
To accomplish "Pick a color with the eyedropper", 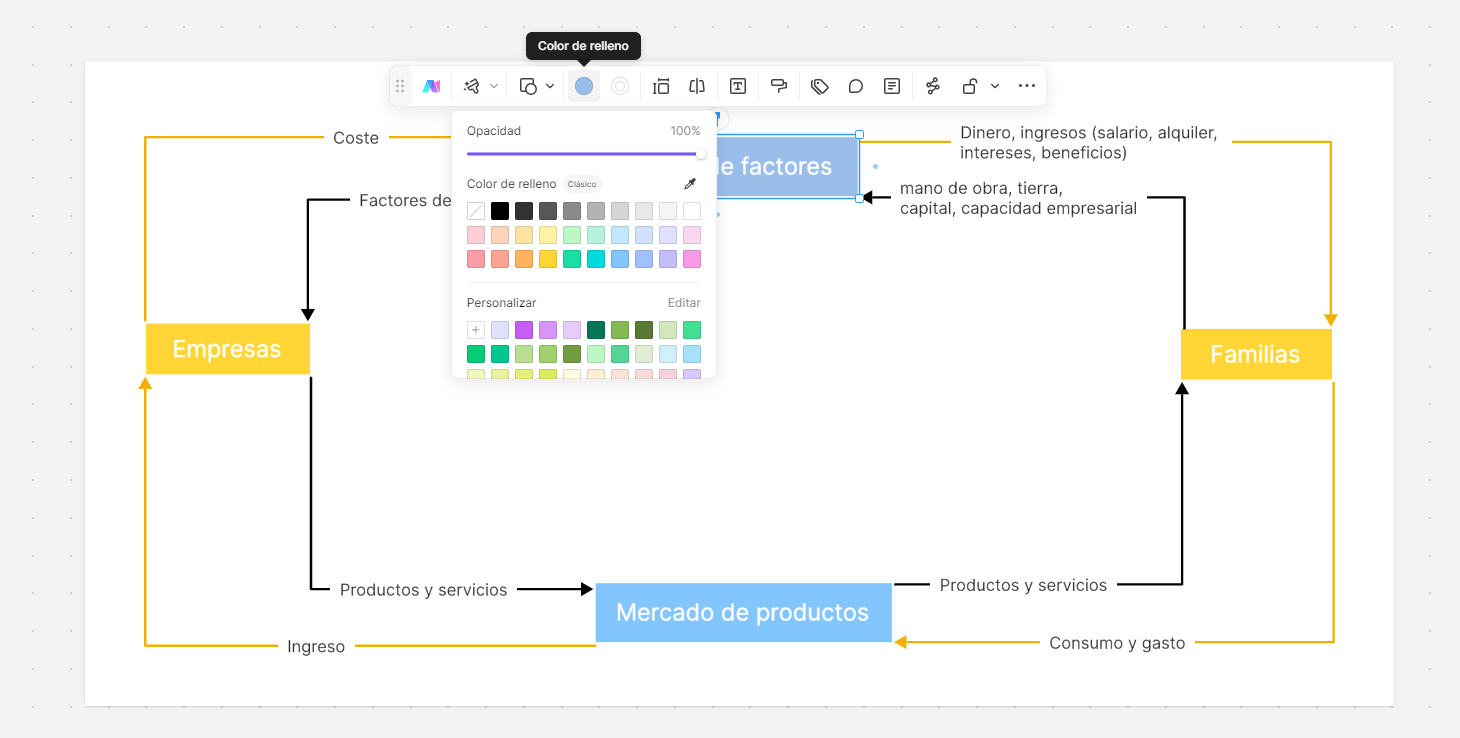I will 689,184.
